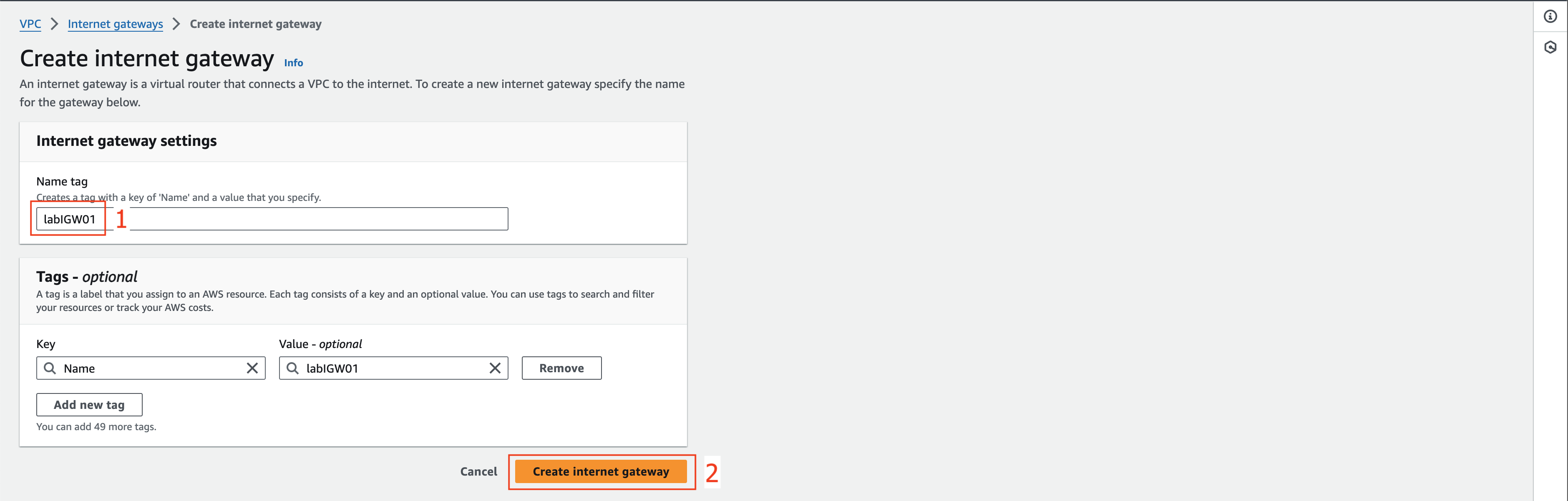1568x501 pixels.
Task: Open Internet gateways breadcrumb link
Action: point(116,24)
